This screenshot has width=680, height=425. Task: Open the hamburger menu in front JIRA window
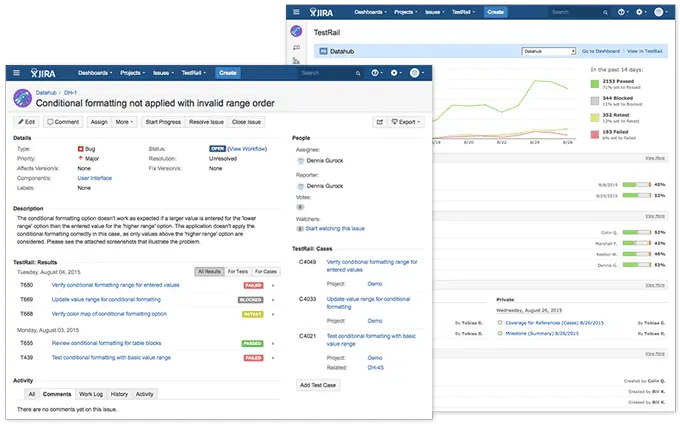coord(16,73)
